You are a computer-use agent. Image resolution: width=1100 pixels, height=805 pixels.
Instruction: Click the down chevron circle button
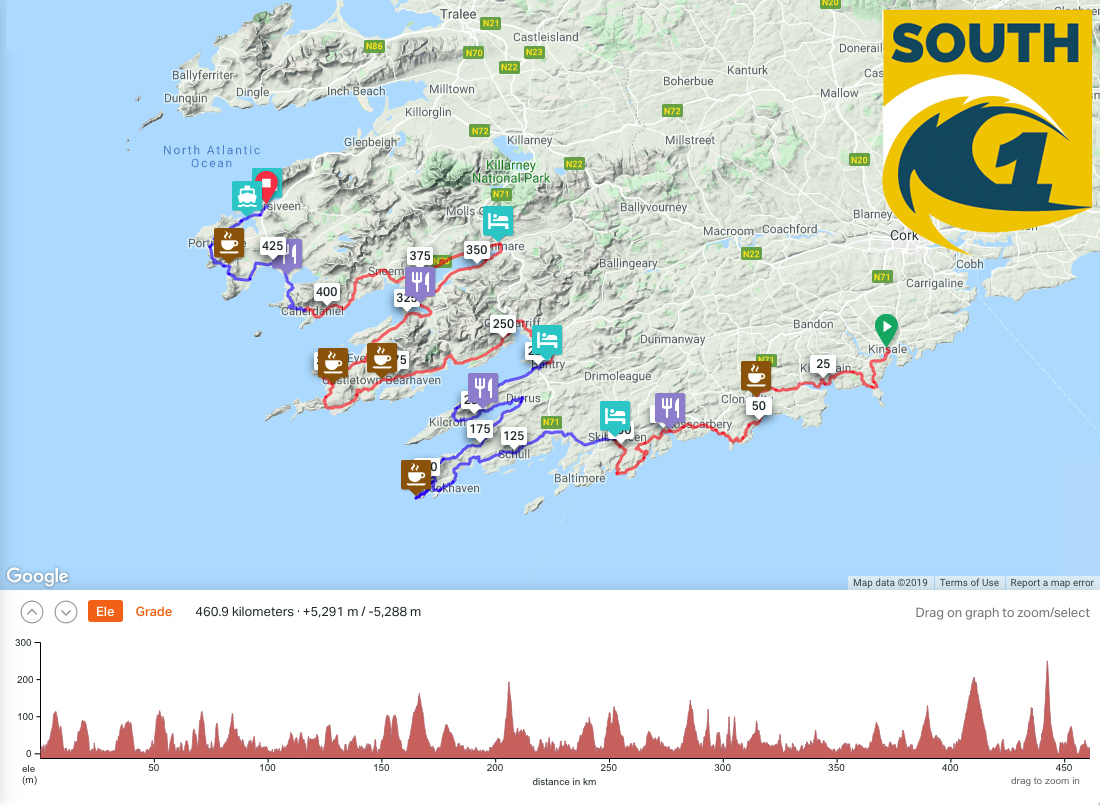(x=66, y=611)
